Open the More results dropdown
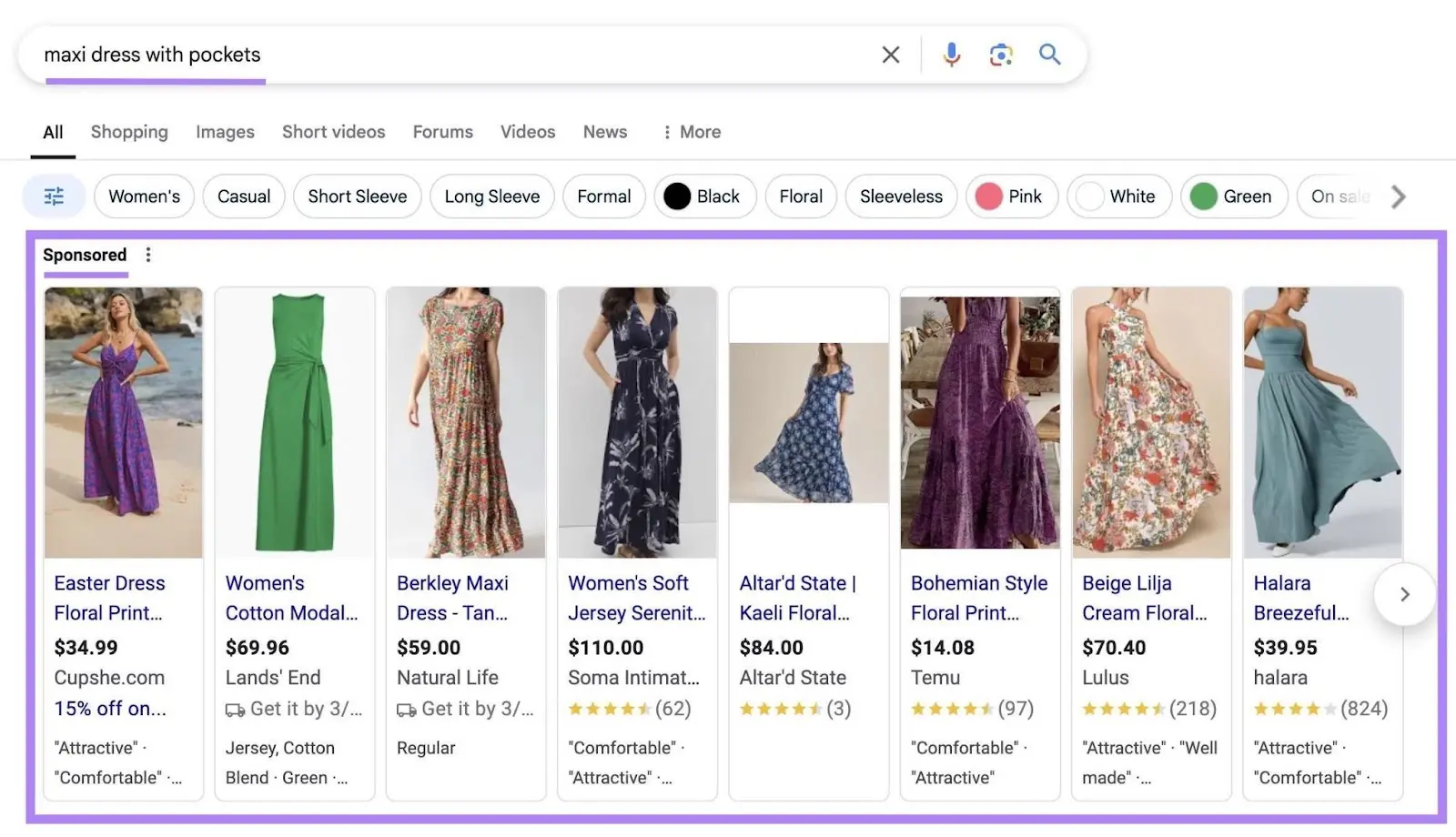This screenshot has width=1456, height=837. (x=692, y=132)
